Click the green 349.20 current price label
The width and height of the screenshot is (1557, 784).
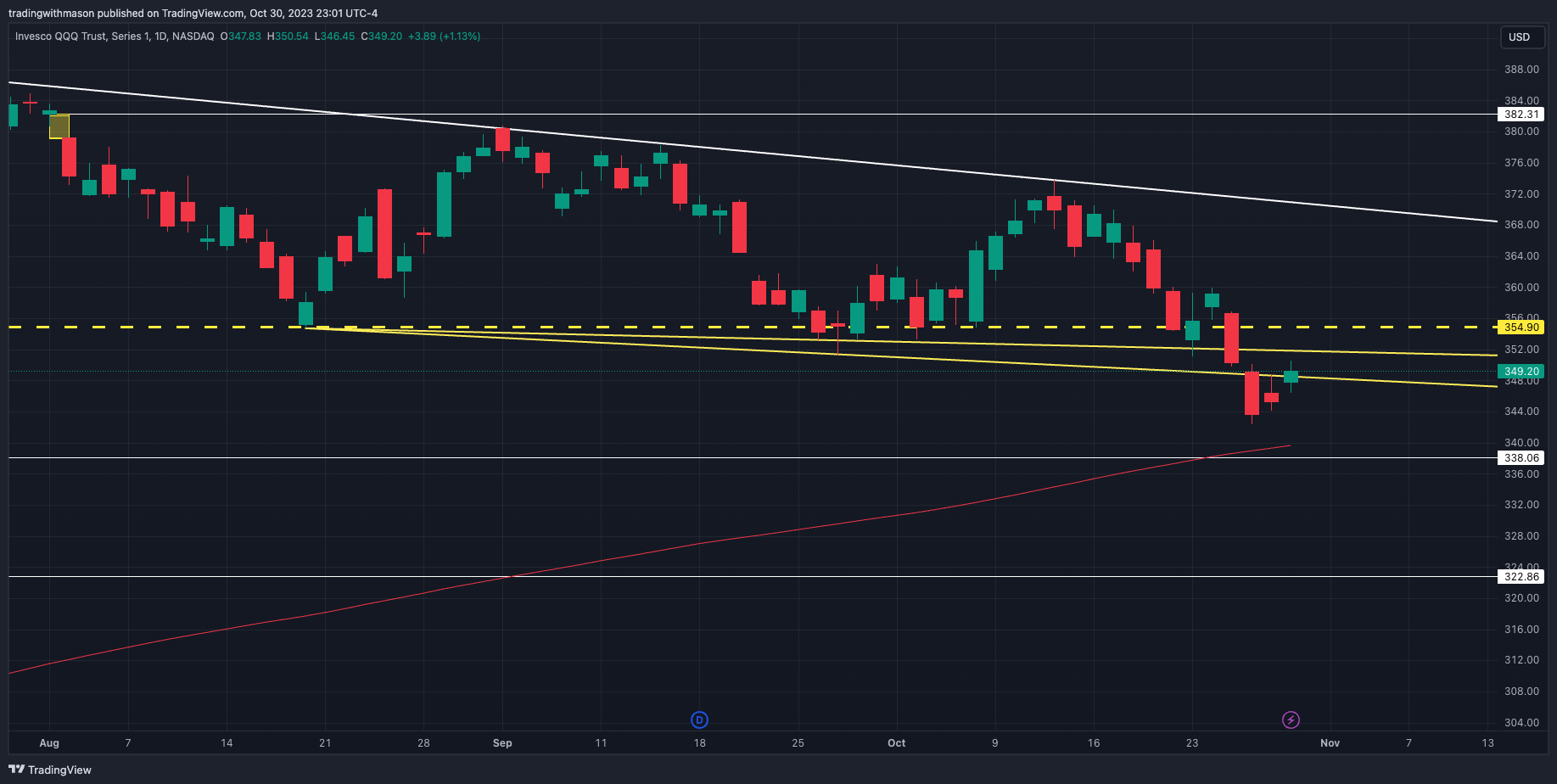coord(1521,372)
